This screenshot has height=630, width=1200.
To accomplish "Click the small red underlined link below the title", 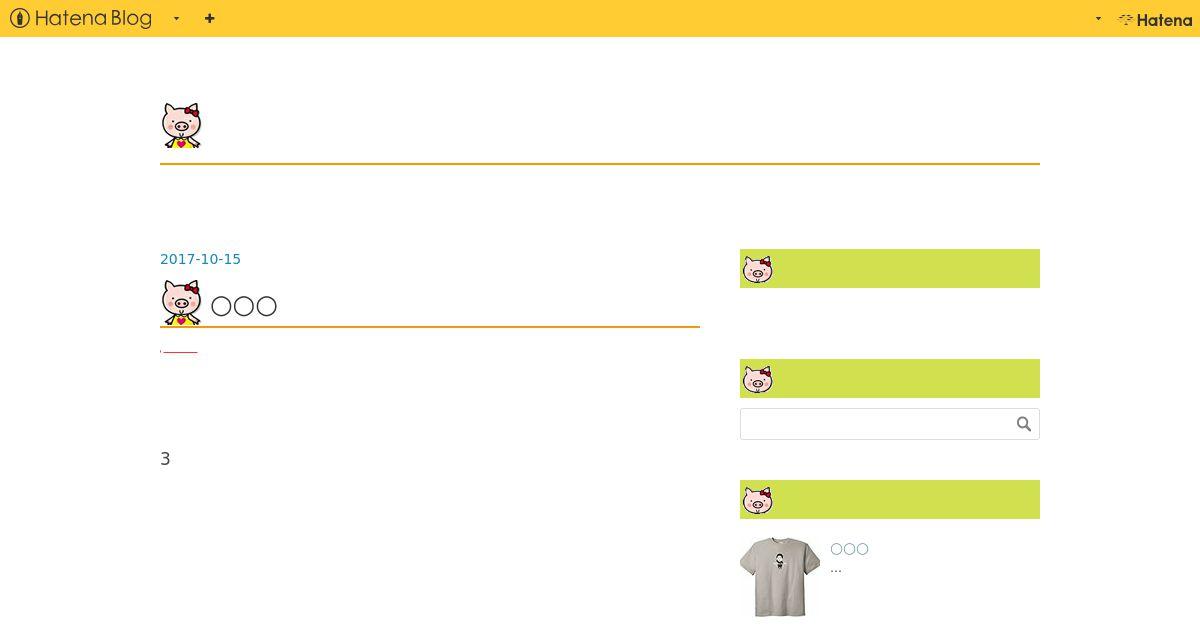I will click(x=179, y=352).
